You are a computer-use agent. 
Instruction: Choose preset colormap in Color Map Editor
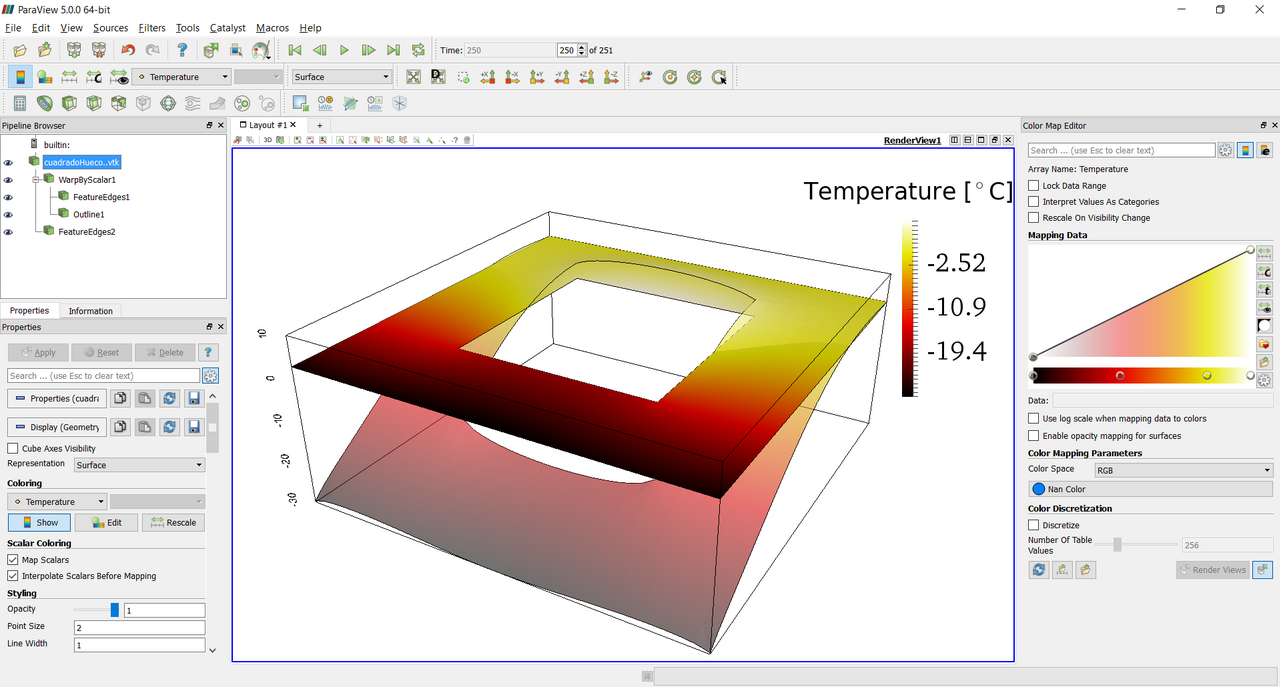[x=1265, y=344]
